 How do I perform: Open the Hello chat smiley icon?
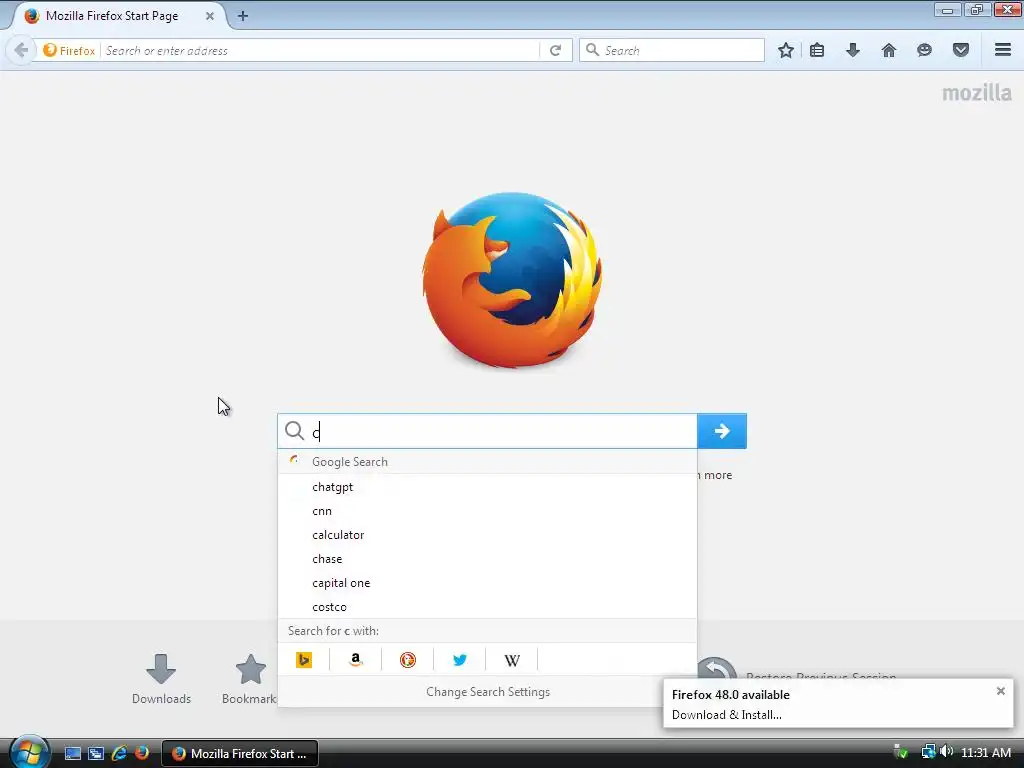point(924,50)
